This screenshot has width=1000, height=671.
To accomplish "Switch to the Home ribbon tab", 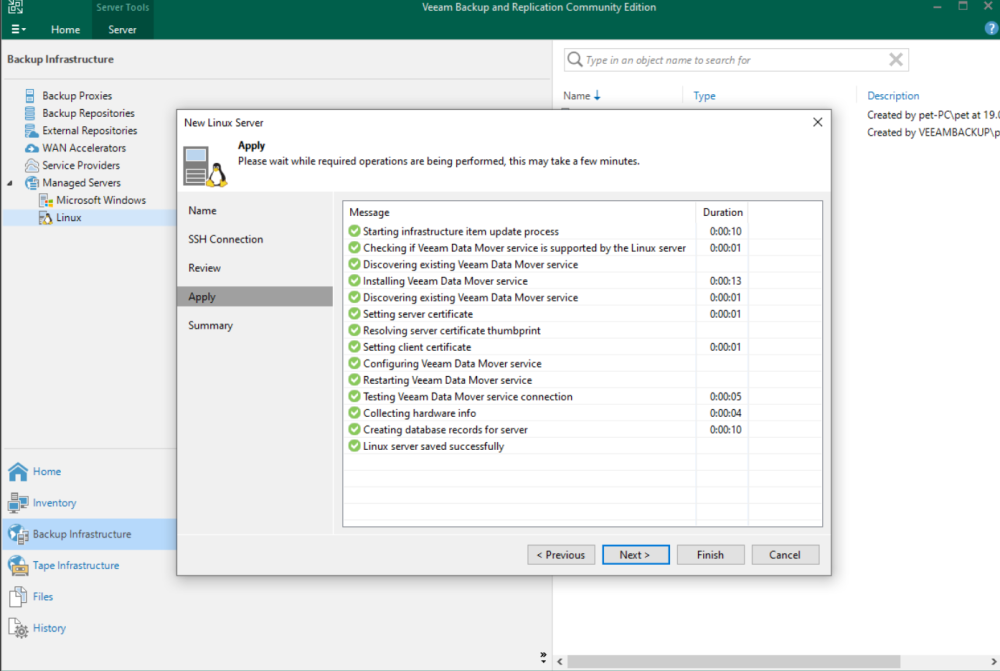I will point(65,29).
